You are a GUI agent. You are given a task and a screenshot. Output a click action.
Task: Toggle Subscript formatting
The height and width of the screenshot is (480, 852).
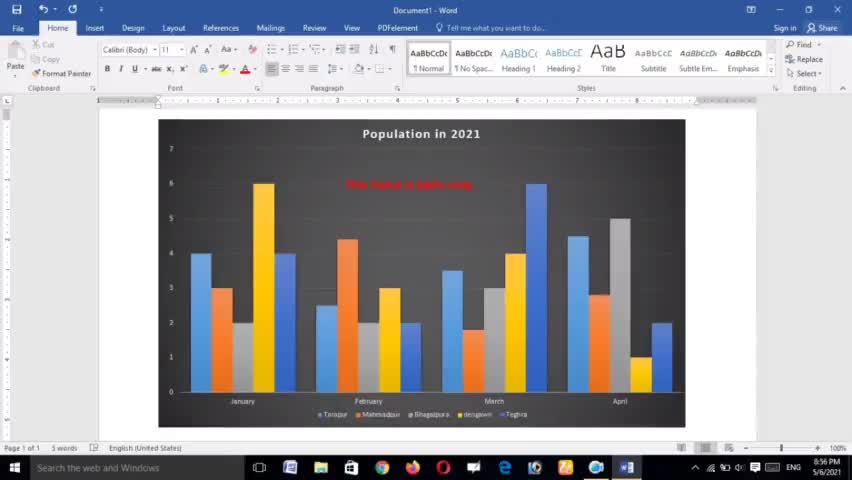[x=170, y=69]
